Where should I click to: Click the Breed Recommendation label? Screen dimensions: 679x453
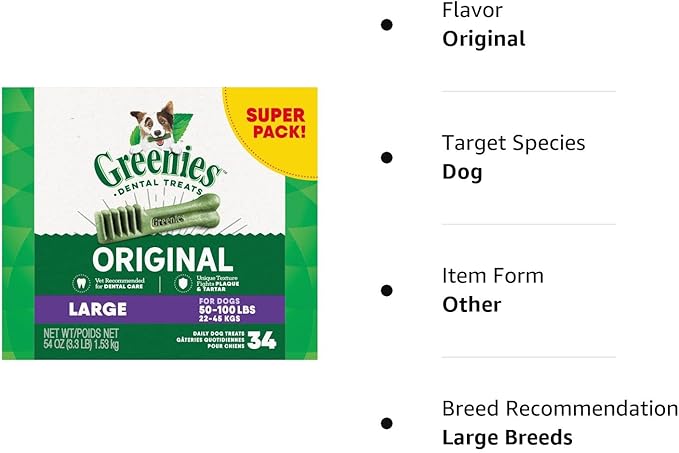(x=560, y=408)
